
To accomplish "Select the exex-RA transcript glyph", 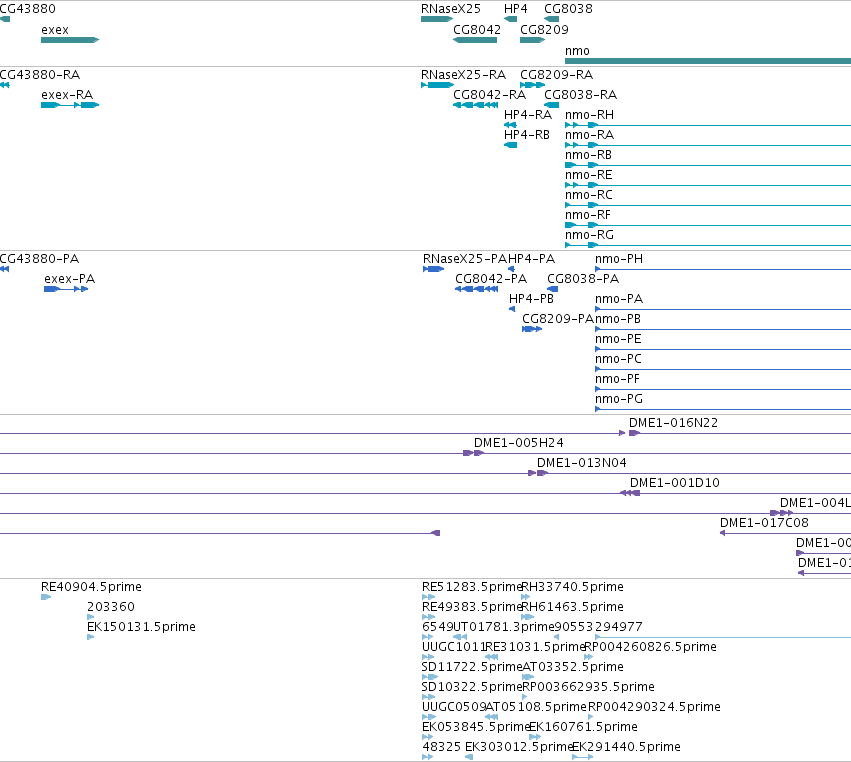I will (x=70, y=105).
